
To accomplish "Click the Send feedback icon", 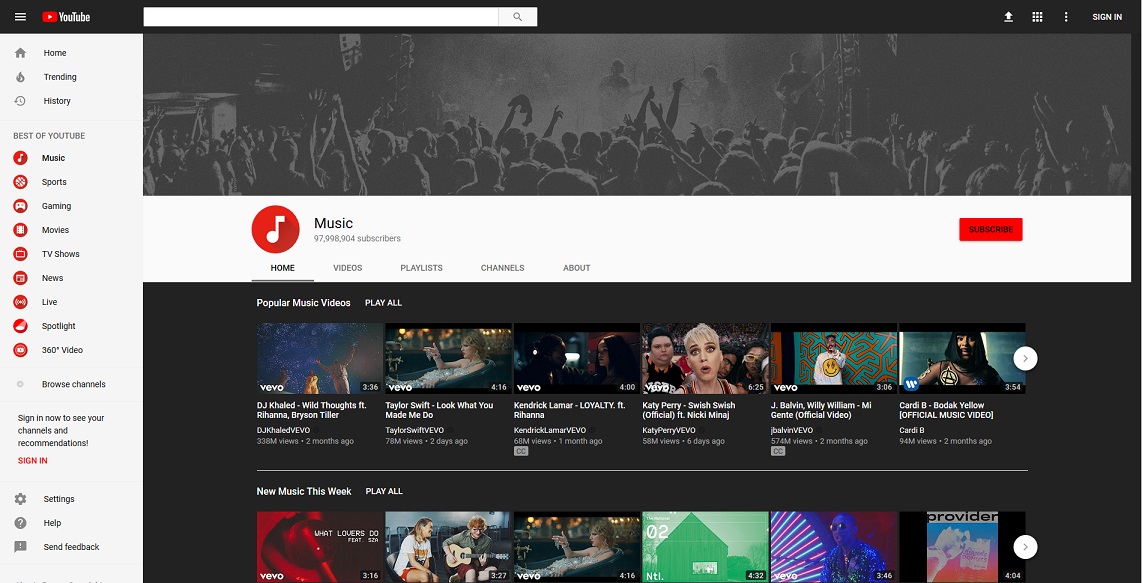I will pos(20,547).
